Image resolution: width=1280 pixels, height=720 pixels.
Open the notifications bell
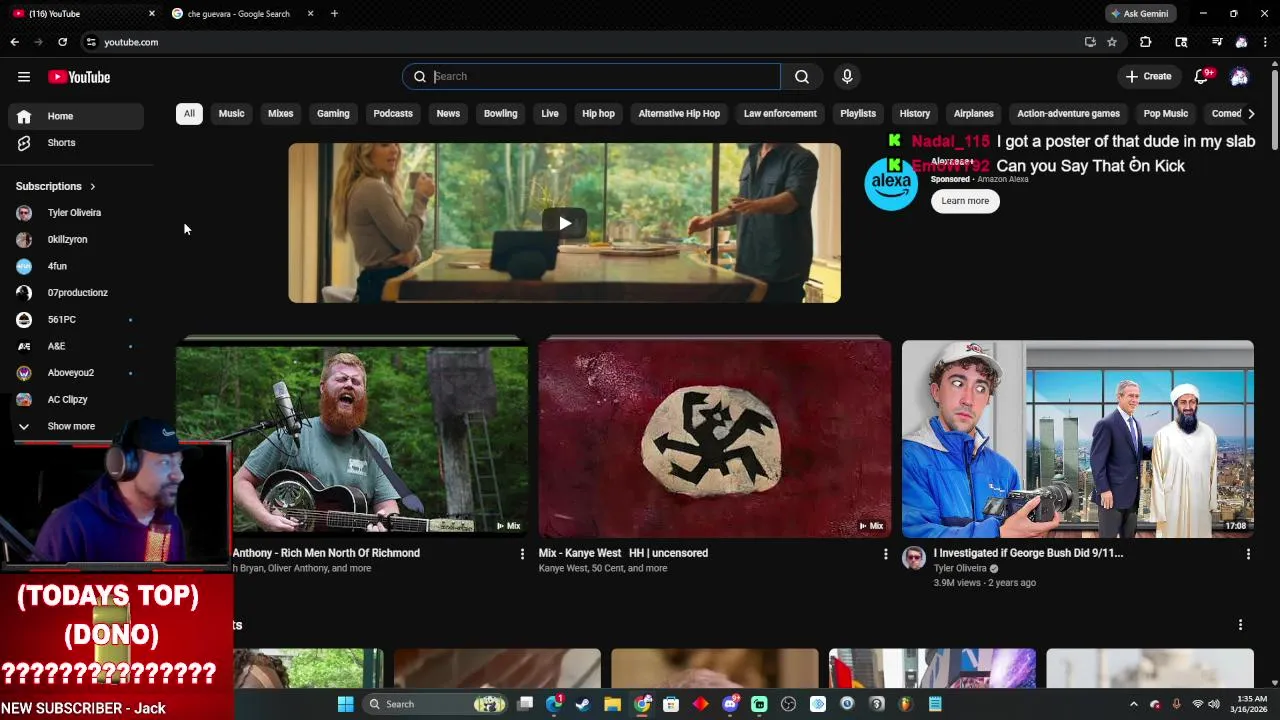pos(1202,76)
